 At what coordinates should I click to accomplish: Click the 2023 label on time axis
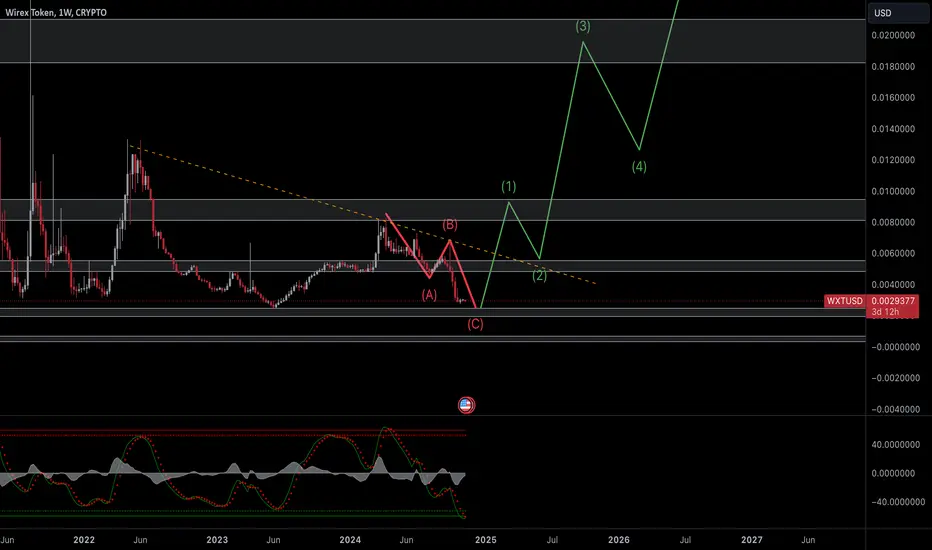coord(217,540)
